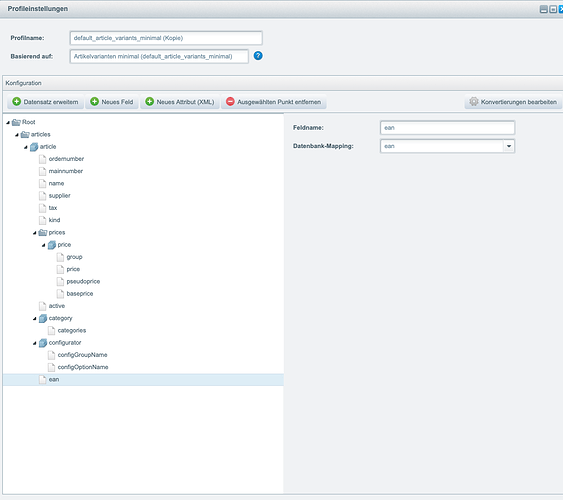The height and width of the screenshot is (500, 563).
Task: Click the categories file icon
Action: [52, 331]
